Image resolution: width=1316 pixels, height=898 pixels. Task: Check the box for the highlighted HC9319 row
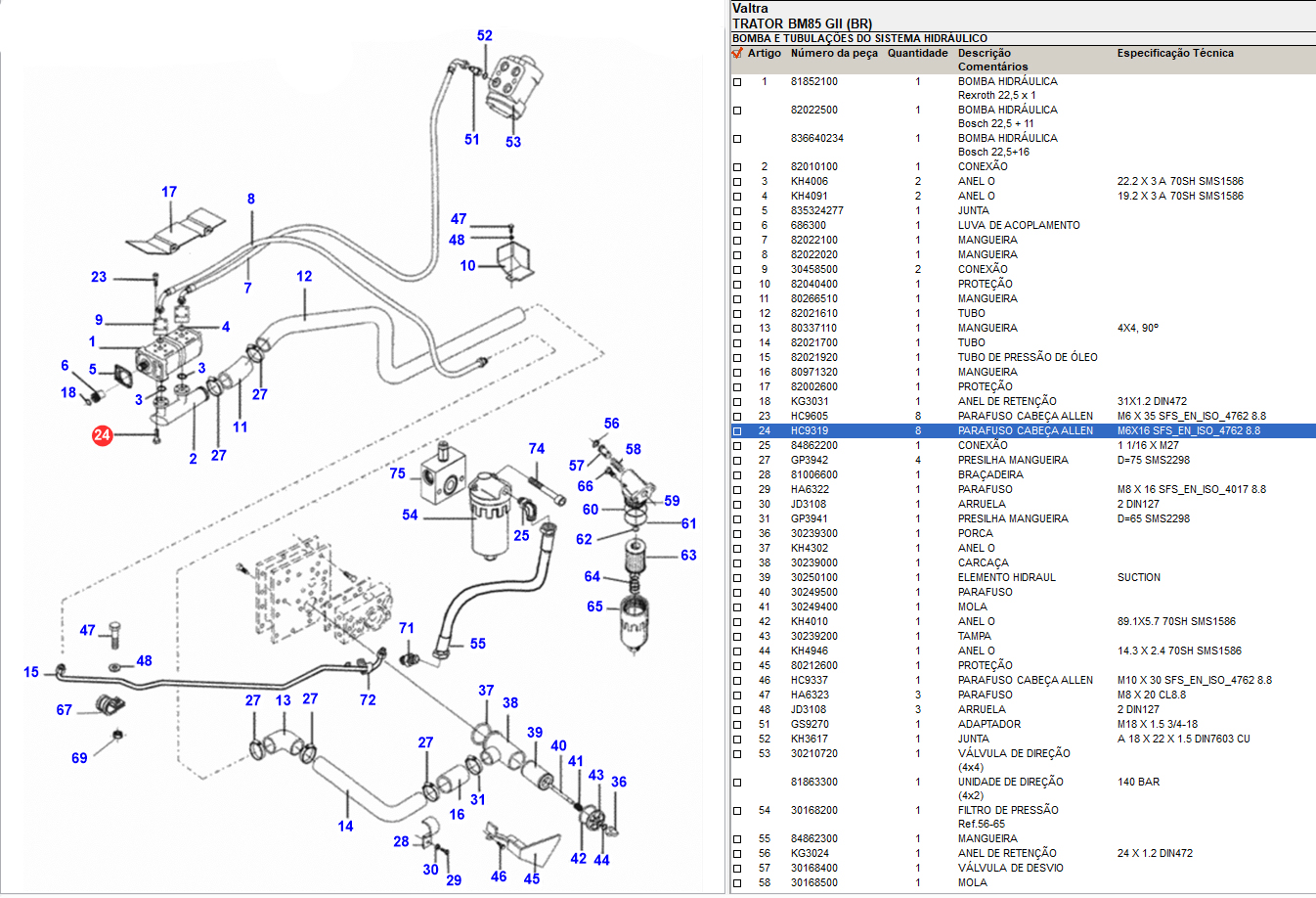pos(737,431)
